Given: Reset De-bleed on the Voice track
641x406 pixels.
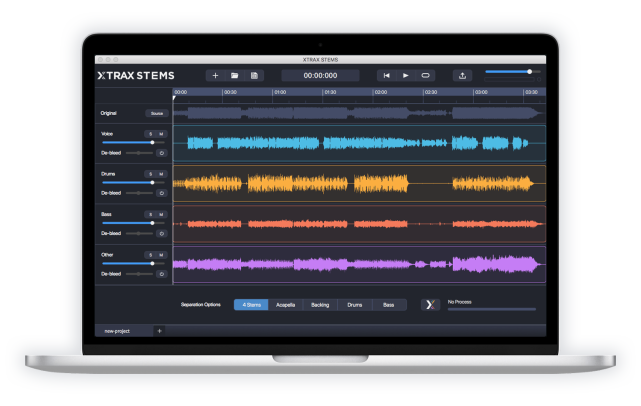Looking at the screenshot, I should 161,153.
